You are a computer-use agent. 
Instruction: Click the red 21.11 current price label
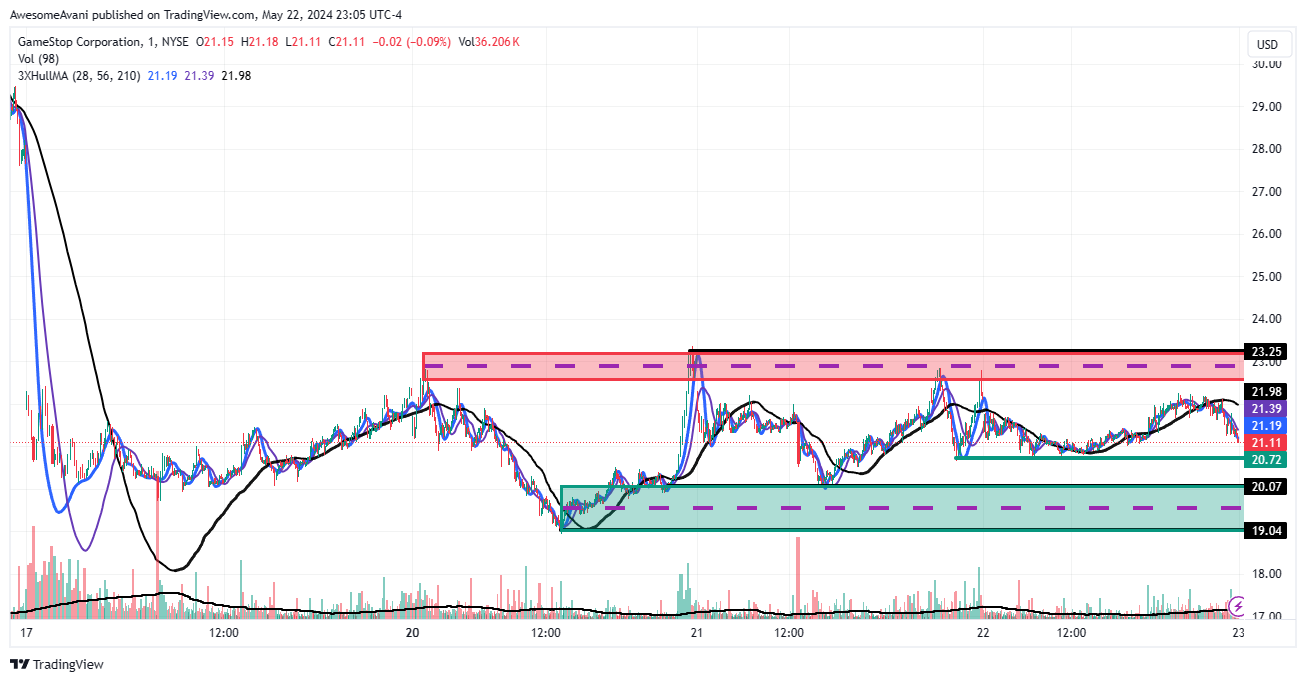(1265, 442)
